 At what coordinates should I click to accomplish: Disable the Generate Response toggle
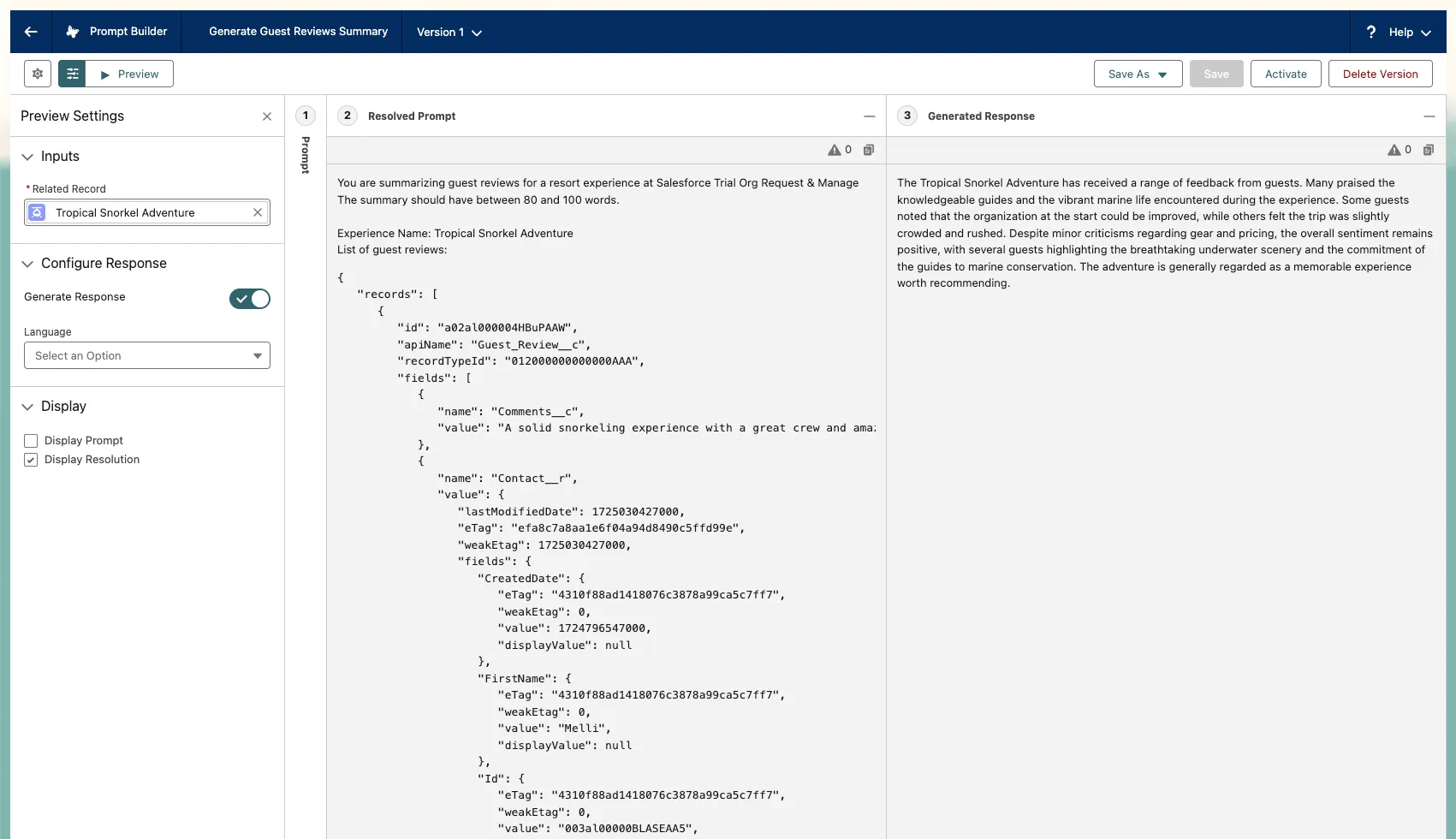click(249, 299)
